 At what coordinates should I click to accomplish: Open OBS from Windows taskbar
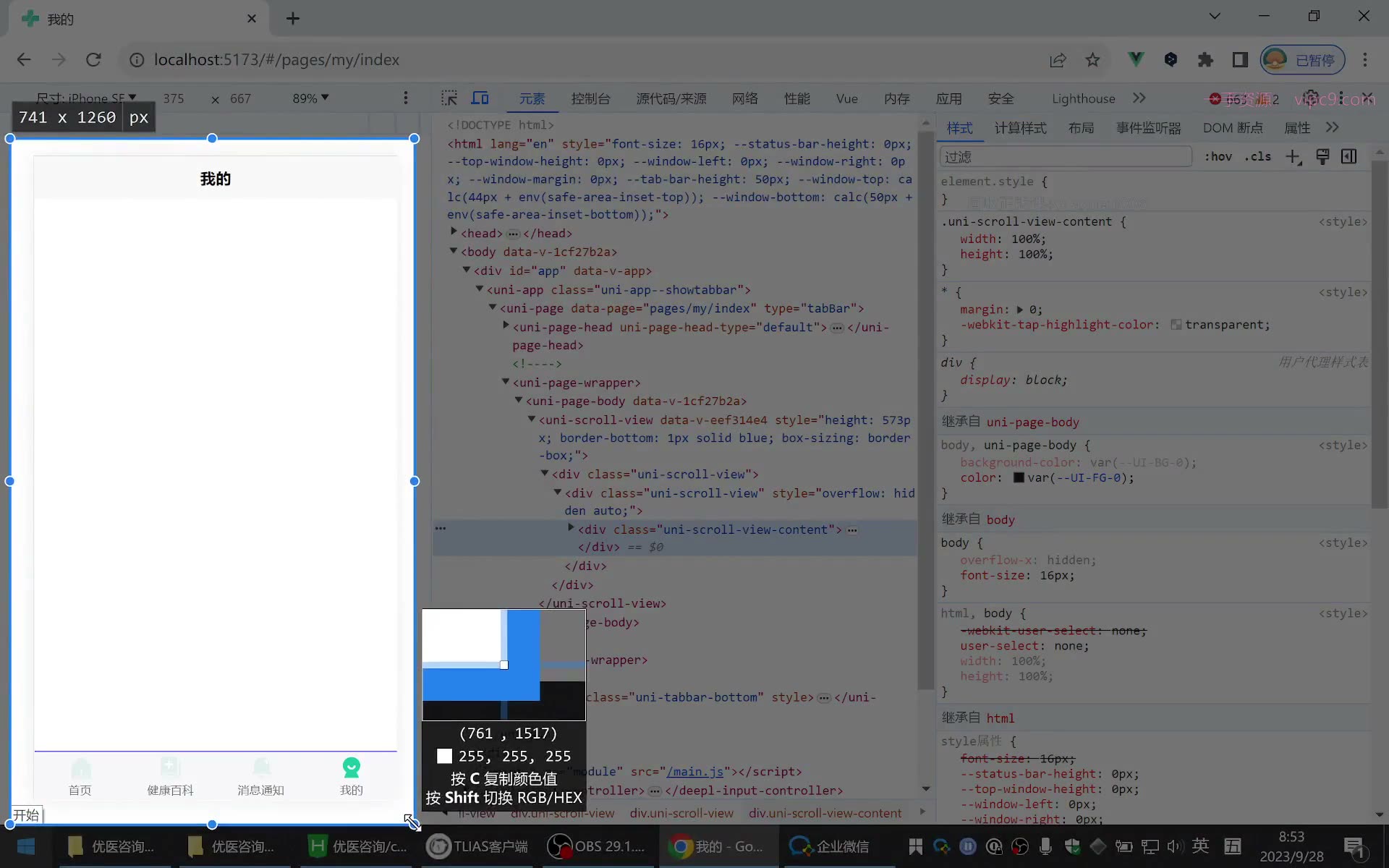[598, 846]
